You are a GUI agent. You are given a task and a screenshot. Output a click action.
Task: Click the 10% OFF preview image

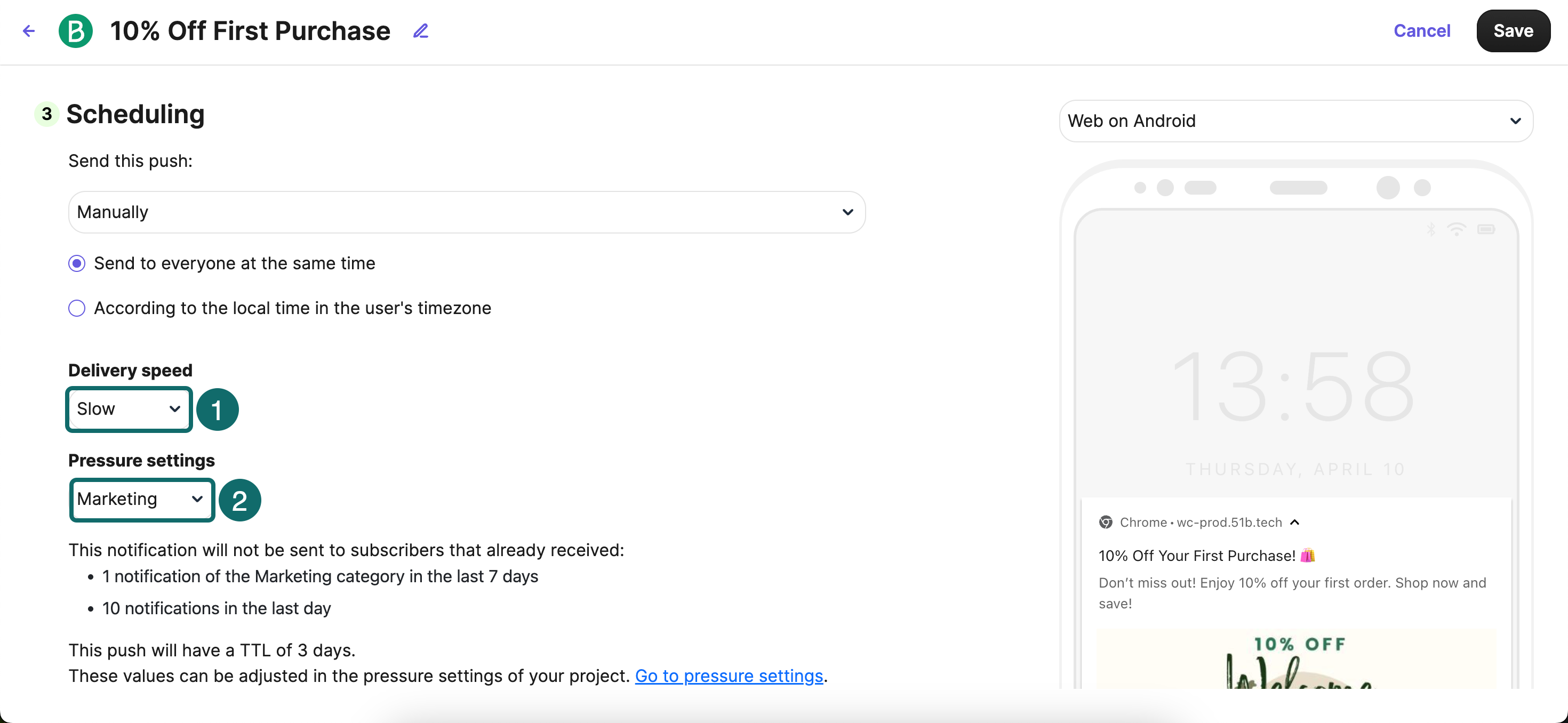1296,659
